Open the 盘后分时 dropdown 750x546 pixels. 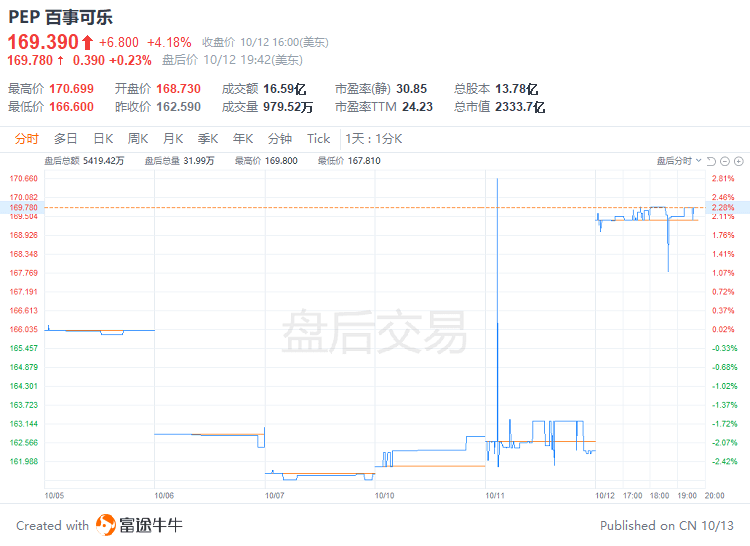(679, 161)
